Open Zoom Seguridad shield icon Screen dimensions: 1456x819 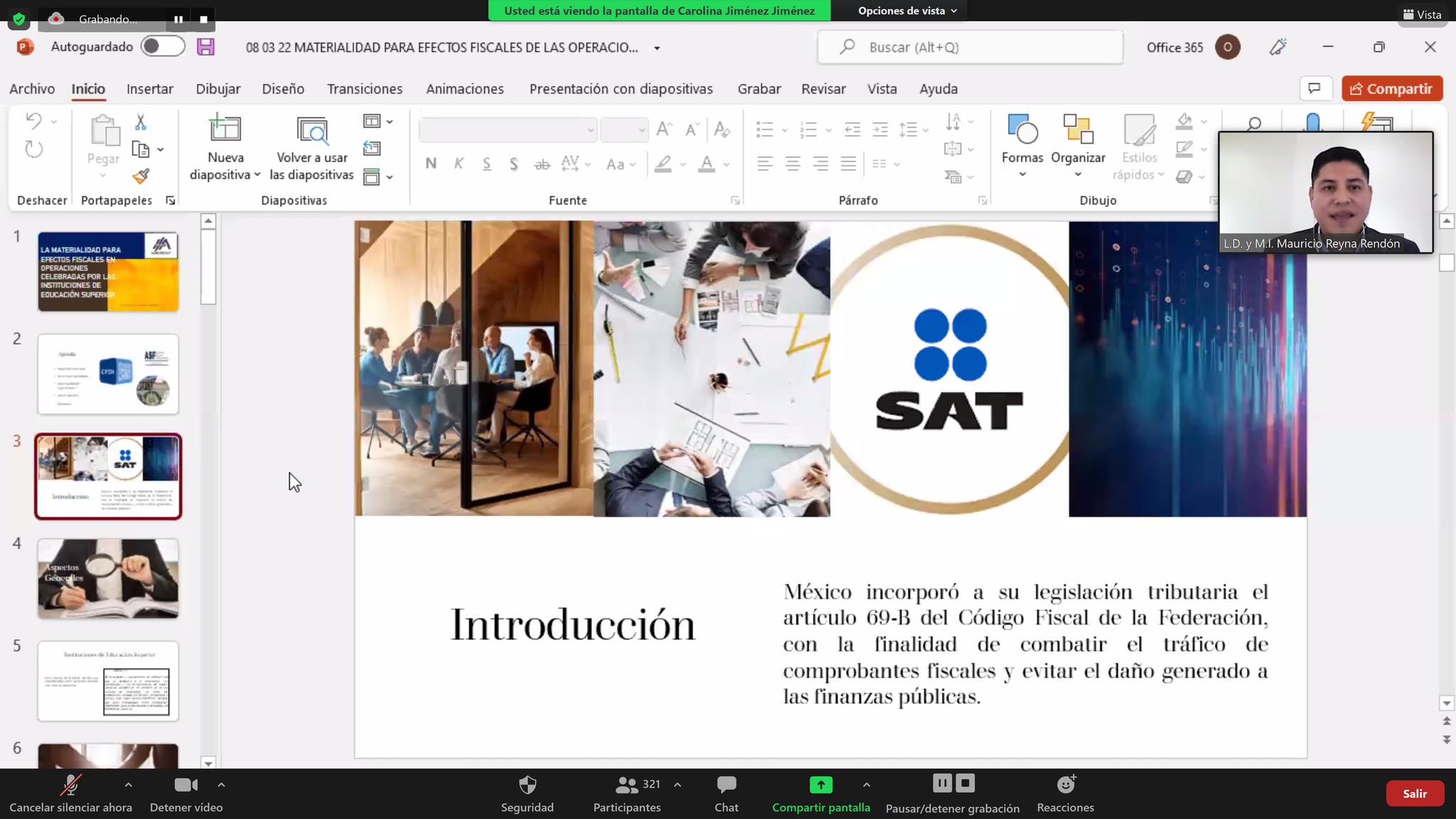[527, 793]
